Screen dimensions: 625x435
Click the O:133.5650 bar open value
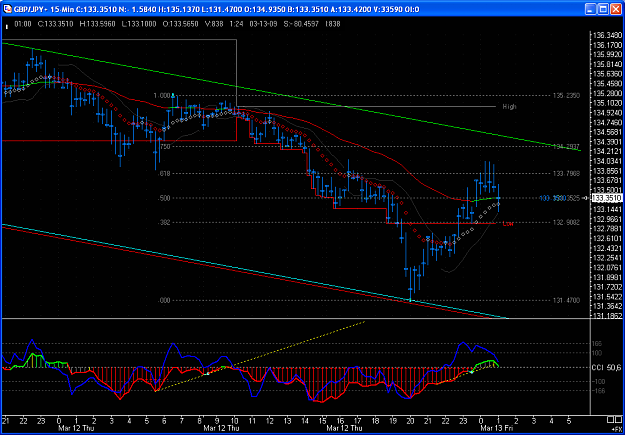point(181,24)
